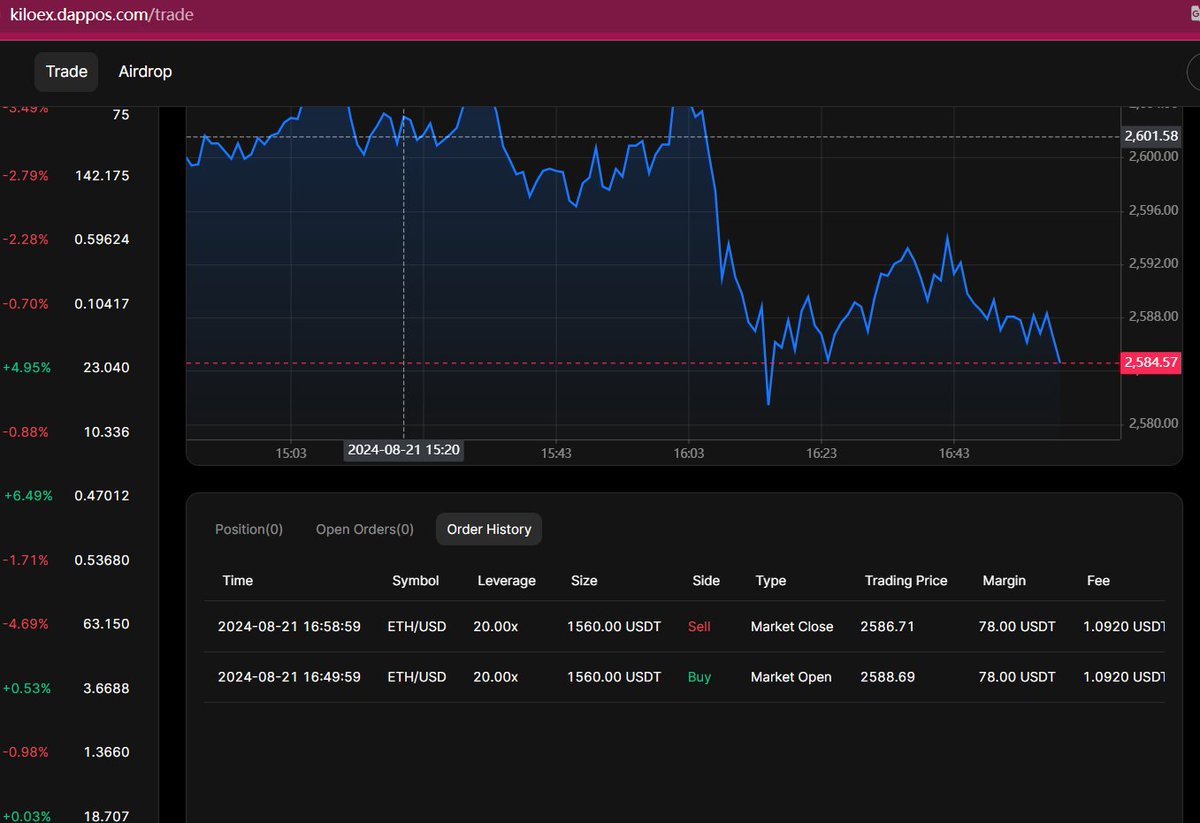Click the Fee column header
The height and width of the screenshot is (823, 1200).
[1098, 580]
